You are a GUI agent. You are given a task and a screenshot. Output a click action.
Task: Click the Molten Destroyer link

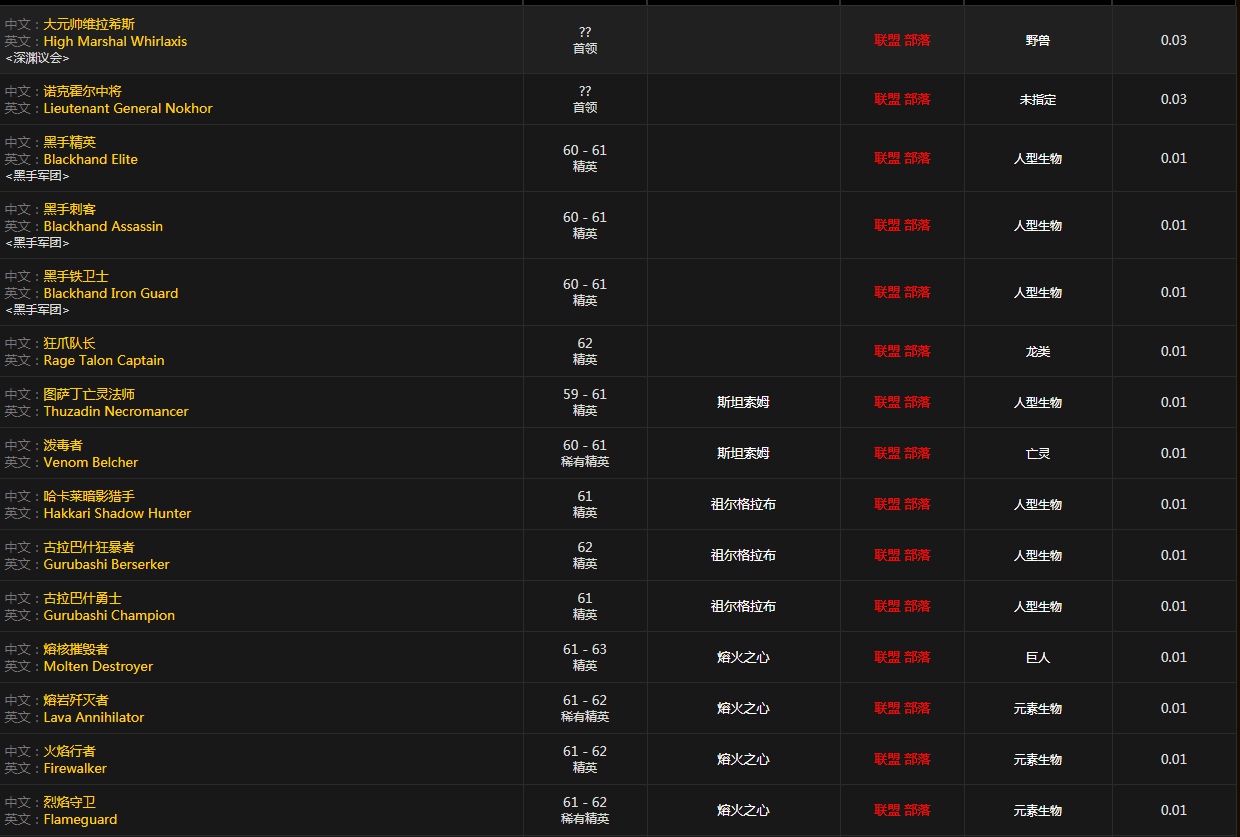pos(98,666)
